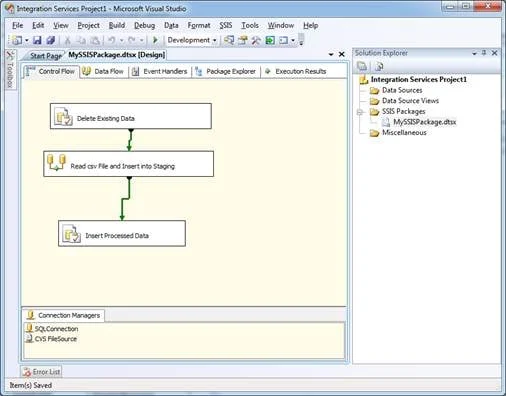Start debugging with the green play icon
Image resolution: width=506 pixels, height=396 pixels.
pos(155,40)
